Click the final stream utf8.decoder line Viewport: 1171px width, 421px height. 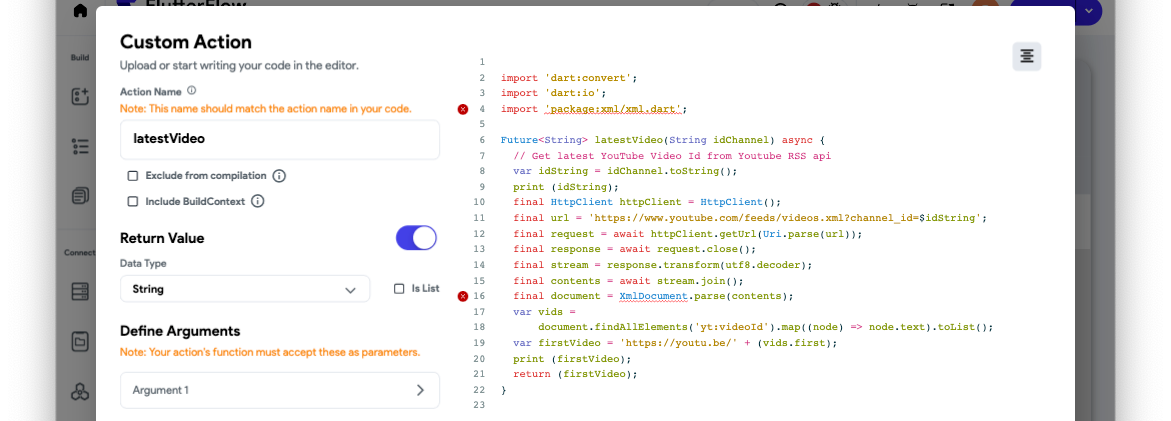tap(663, 265)
